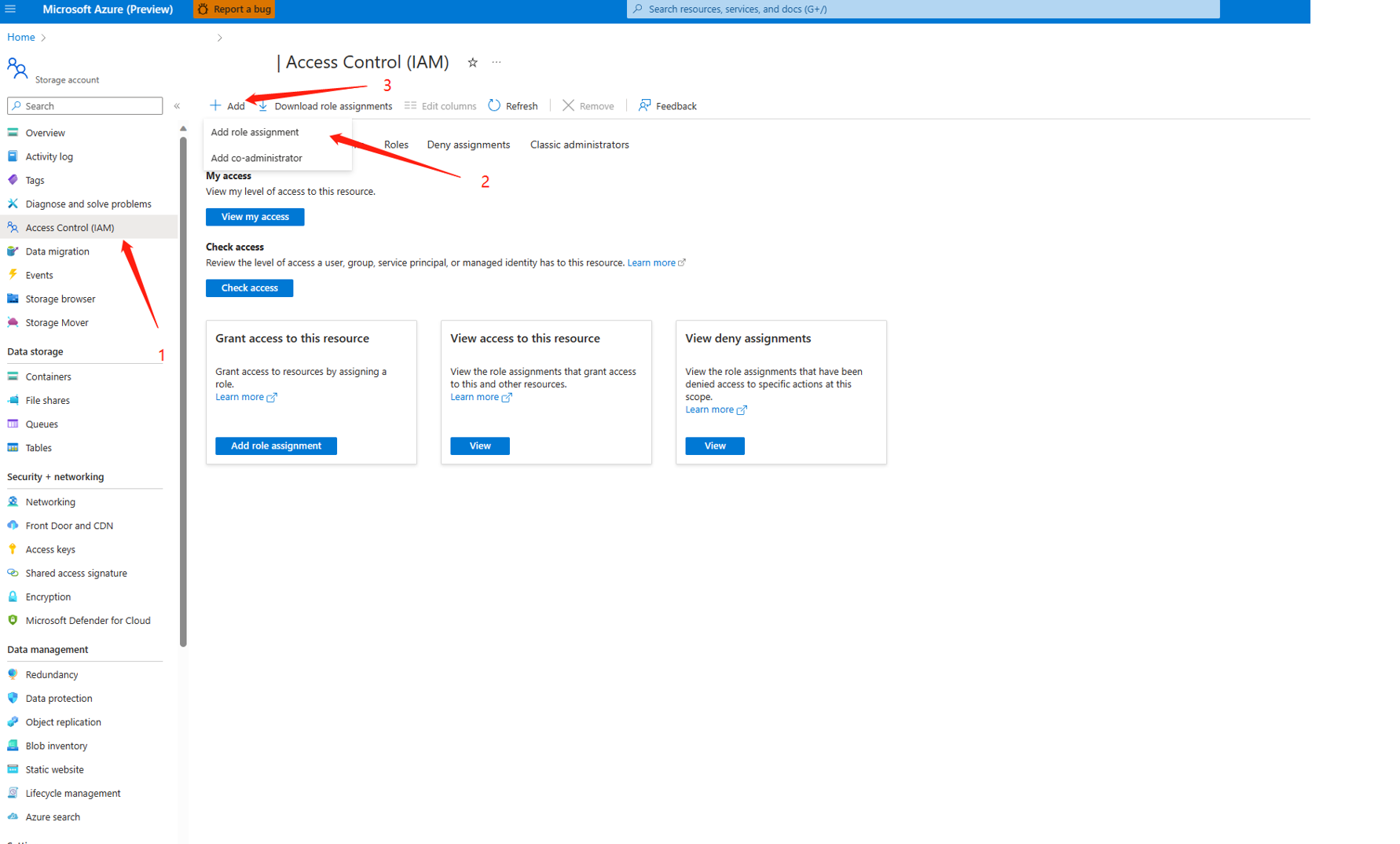Viewport: 1400px width, 844px height.
Task: Focus the top resource search bar
Action: pos(922,9)
